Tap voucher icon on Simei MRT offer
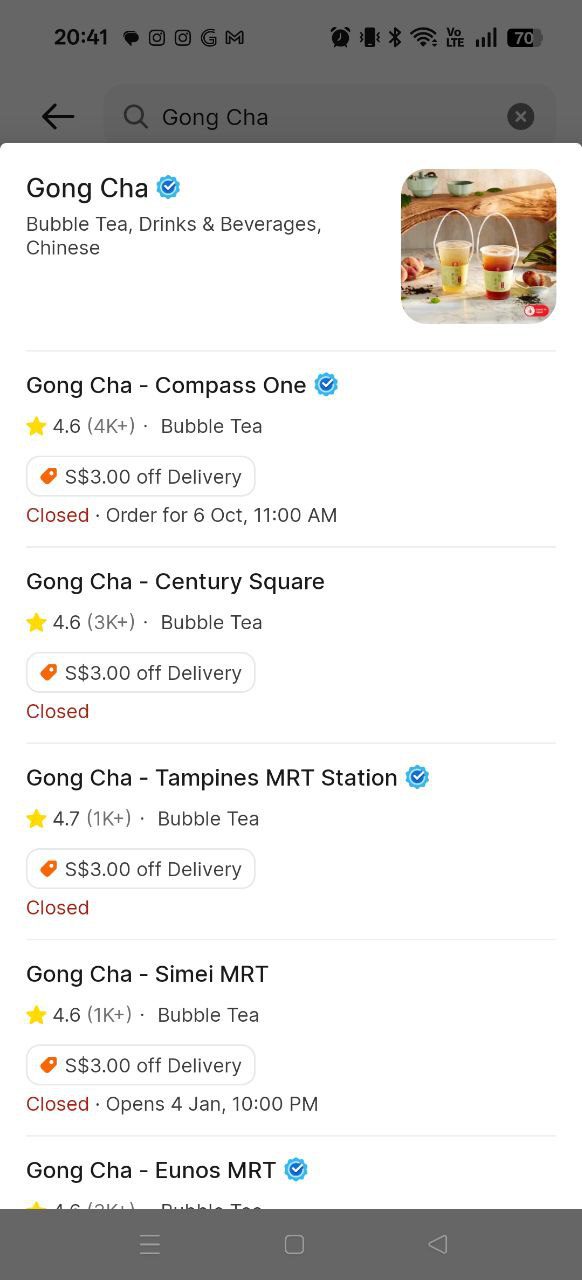 pyautogui.click(x=48, y=1065)
